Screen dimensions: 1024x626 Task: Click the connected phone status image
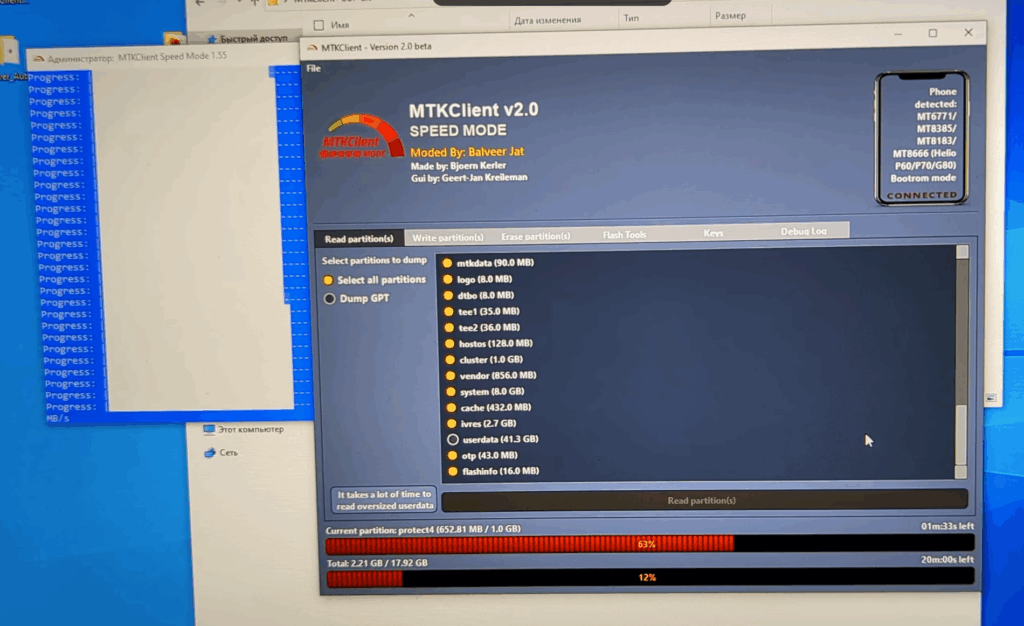point(921,138)
